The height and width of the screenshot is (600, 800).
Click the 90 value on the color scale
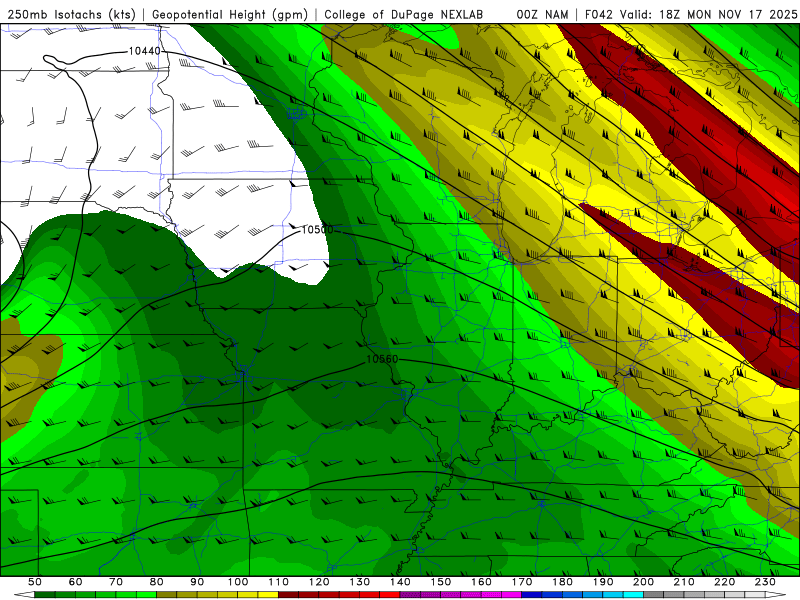point(197,582)
